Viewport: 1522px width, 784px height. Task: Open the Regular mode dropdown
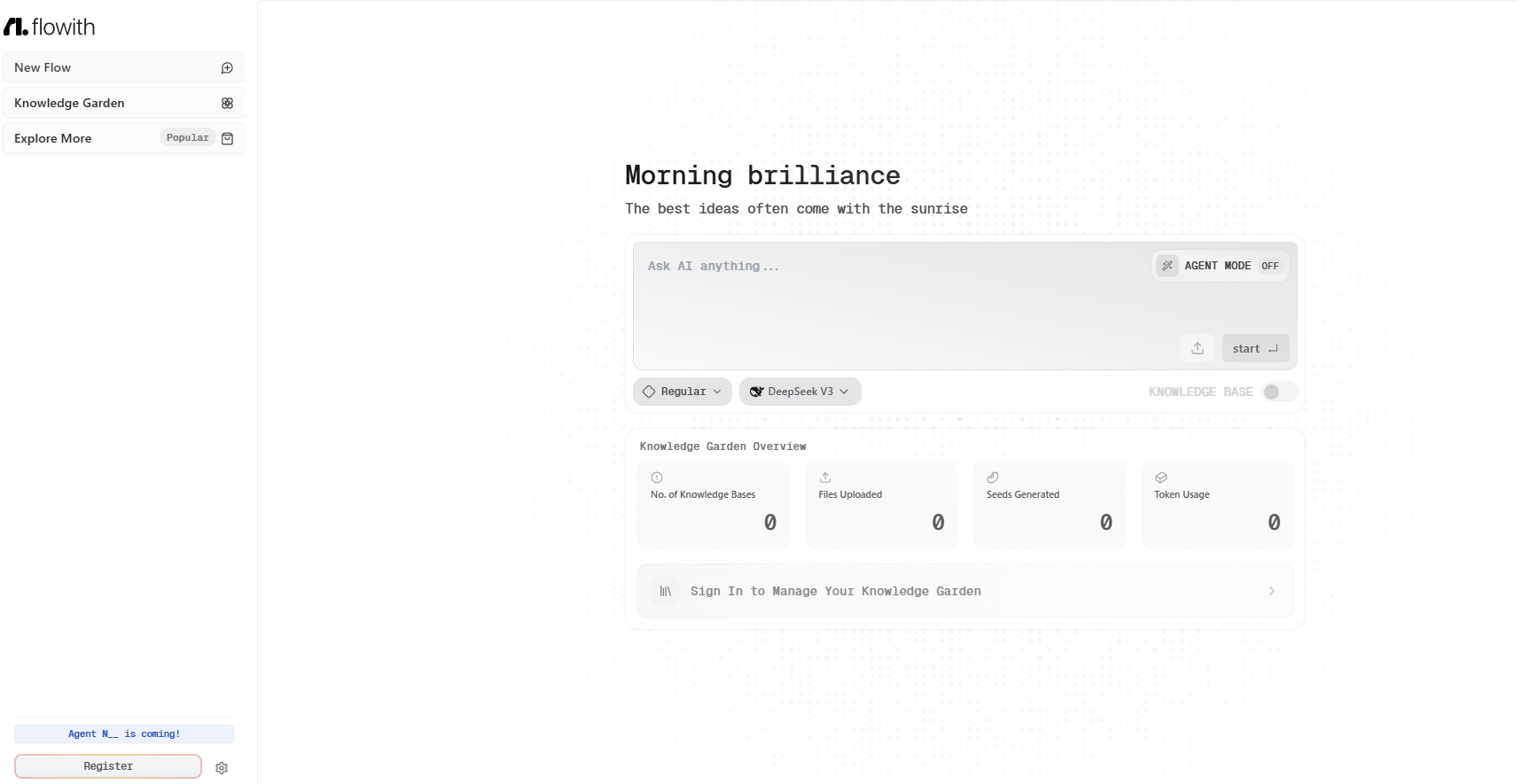coord(682,392)
